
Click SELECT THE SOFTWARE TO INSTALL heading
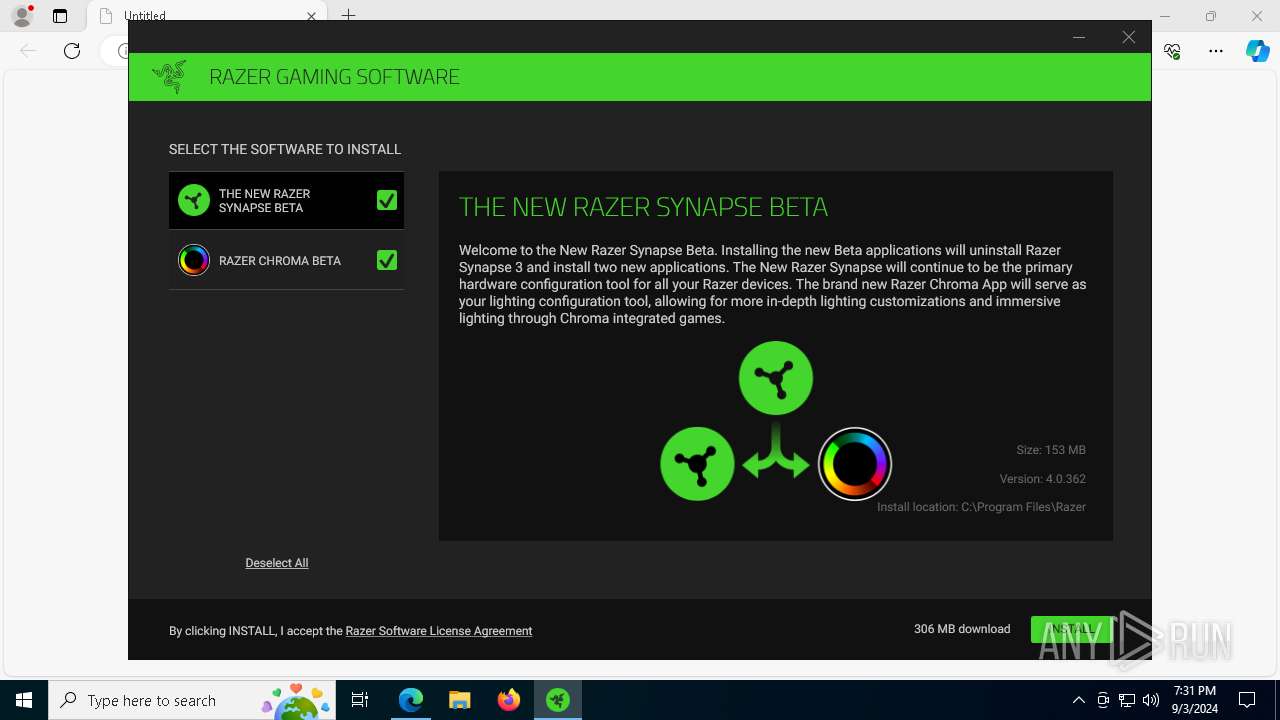point(285,149)
